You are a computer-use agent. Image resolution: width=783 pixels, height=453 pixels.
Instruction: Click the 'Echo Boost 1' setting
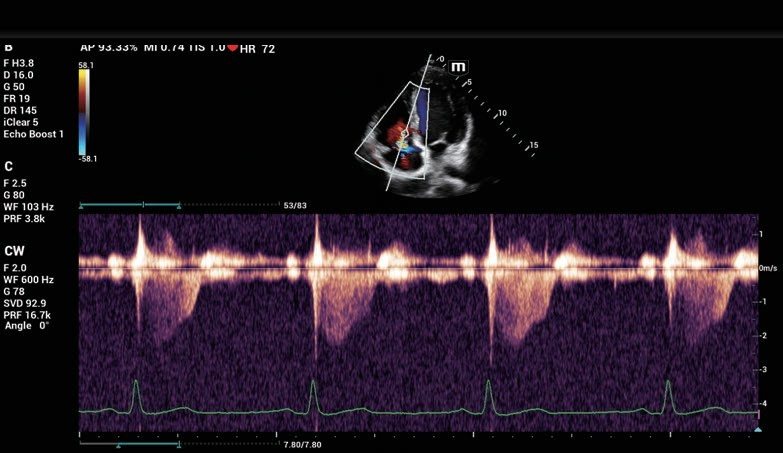pyautogui.click(x=33, y=134)
